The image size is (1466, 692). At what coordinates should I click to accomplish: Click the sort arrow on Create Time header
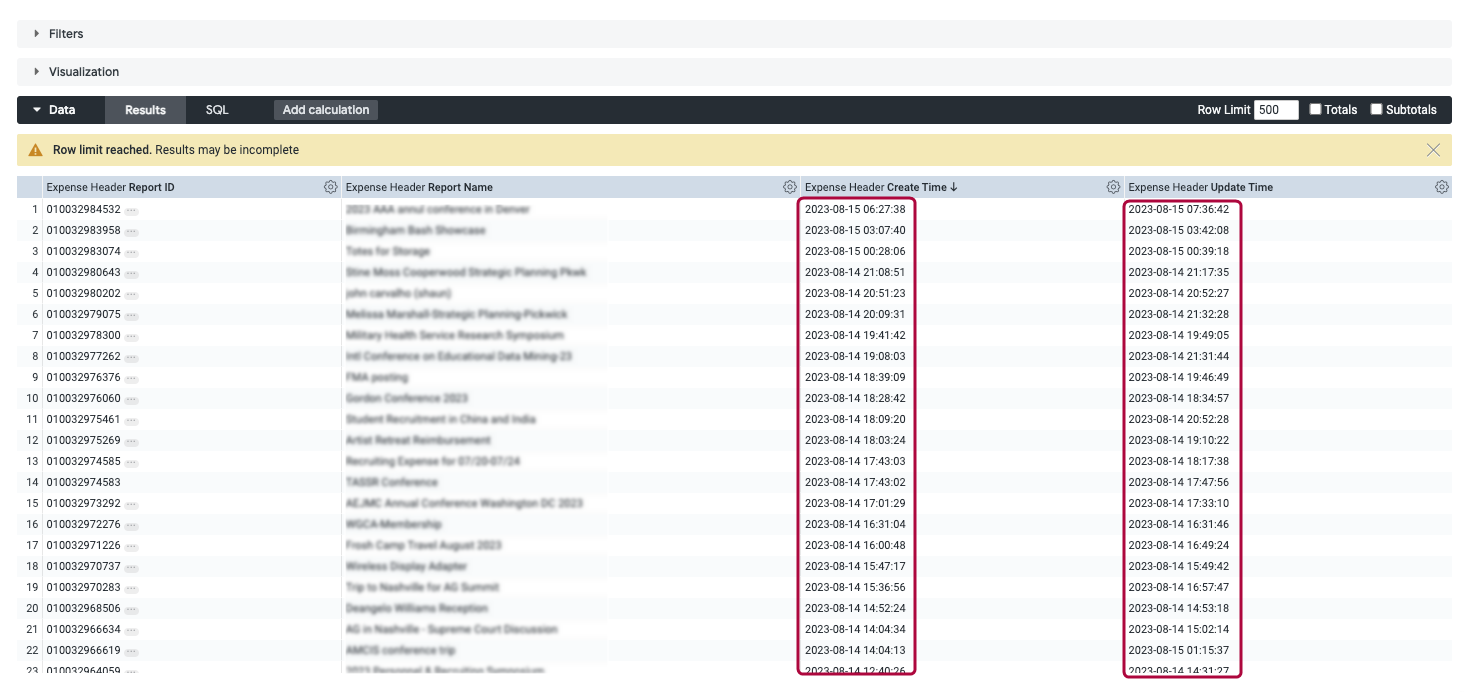[955, 187]
